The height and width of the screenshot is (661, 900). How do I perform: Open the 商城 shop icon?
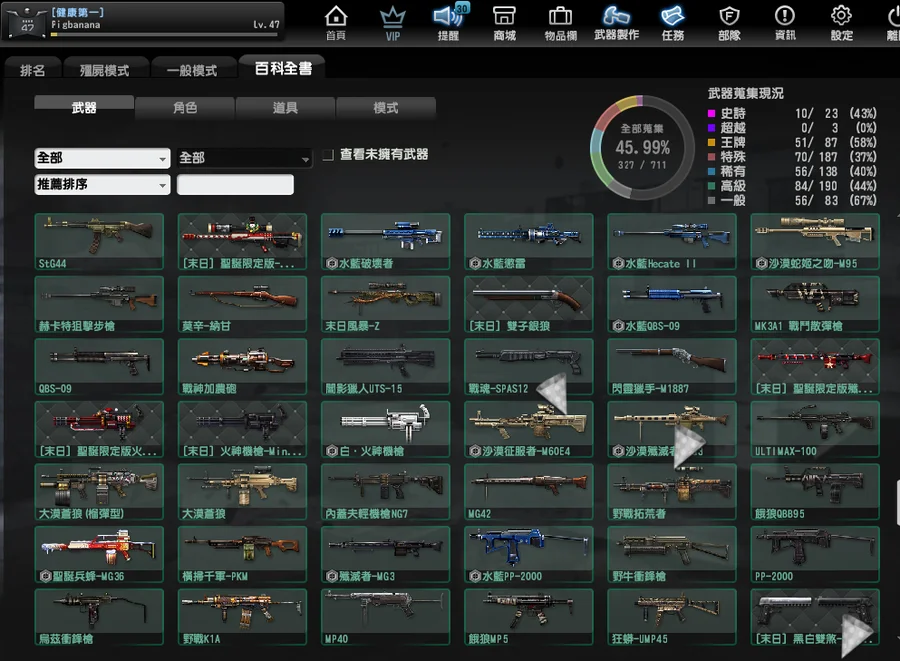click(x=505, y=23)
